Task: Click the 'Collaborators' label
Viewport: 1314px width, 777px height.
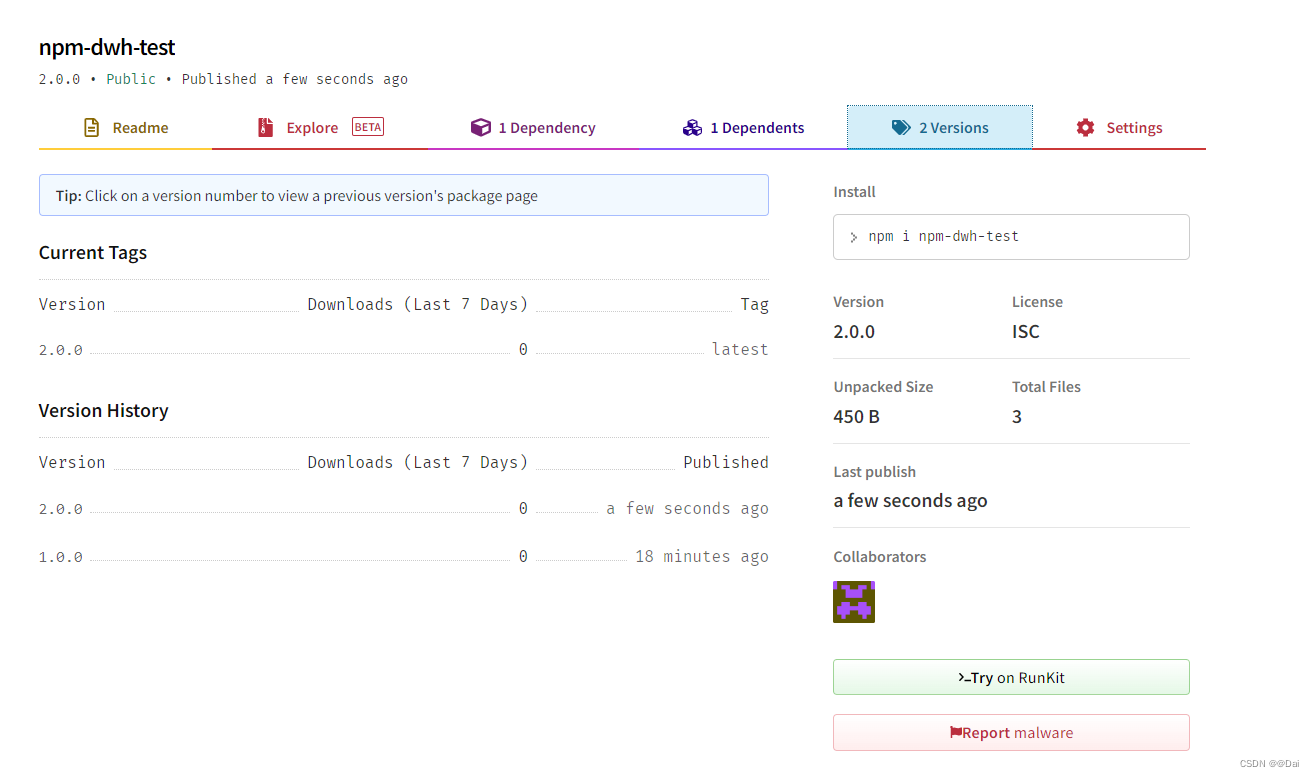Action: (x=880, y=557)
